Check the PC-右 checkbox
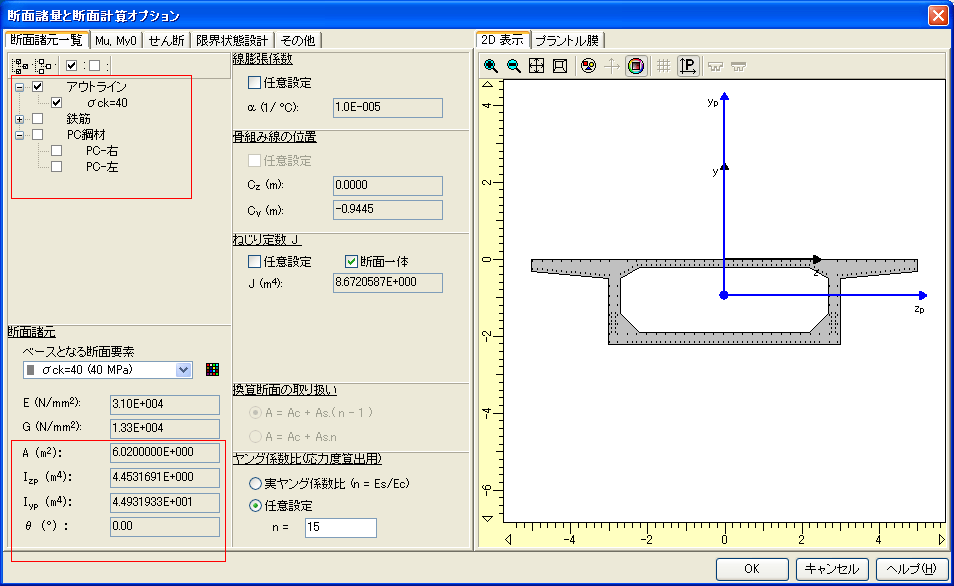This screenshot has height=586, width=954. 57,150
